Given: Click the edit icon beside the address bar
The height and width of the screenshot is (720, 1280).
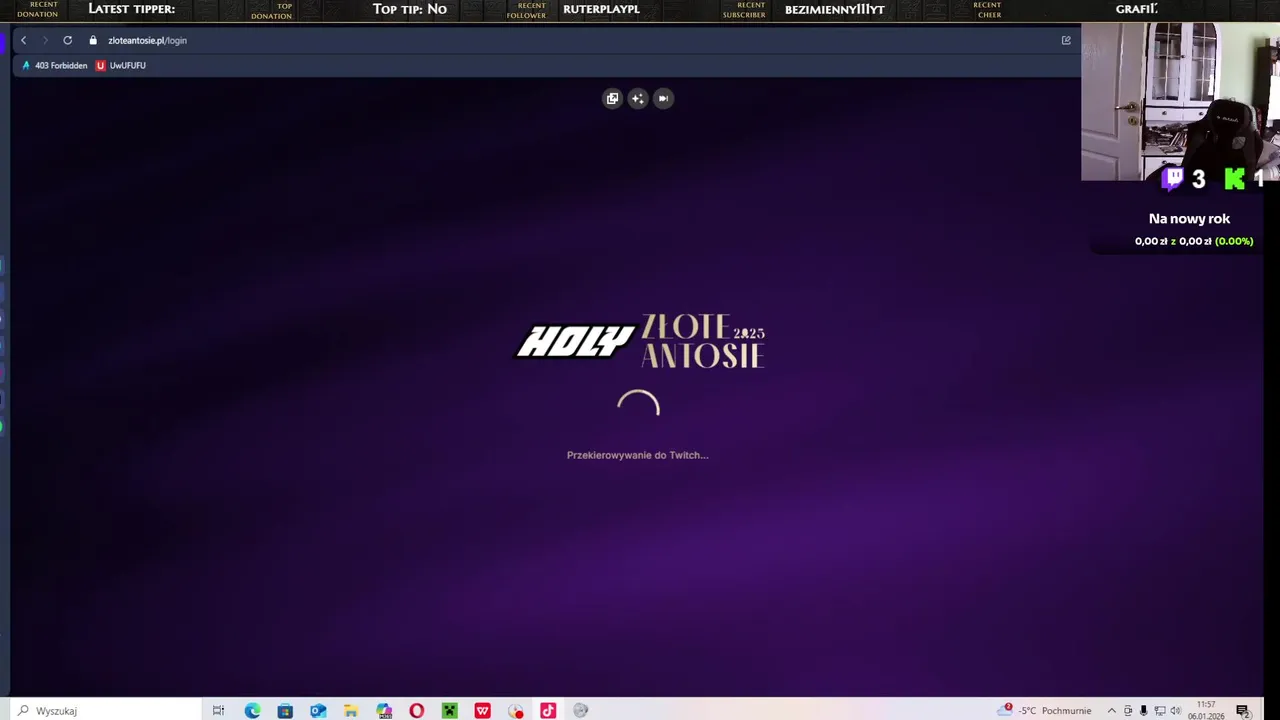Looking at the screenshot, I should [1066, 40].
